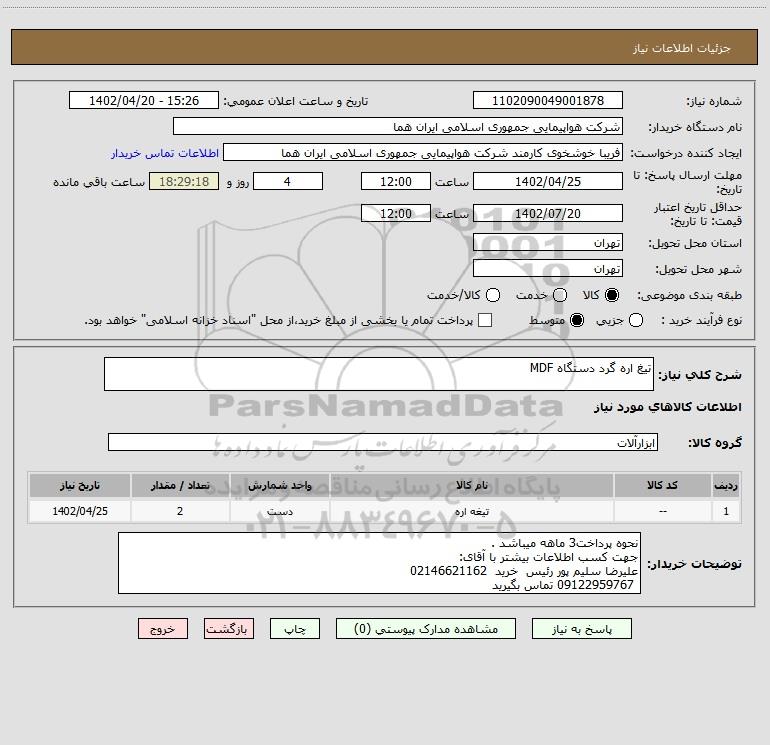The height and width of the screenshot is (745, 770).
Task: Click the کد کالا column header
Action: pos(663,485)
